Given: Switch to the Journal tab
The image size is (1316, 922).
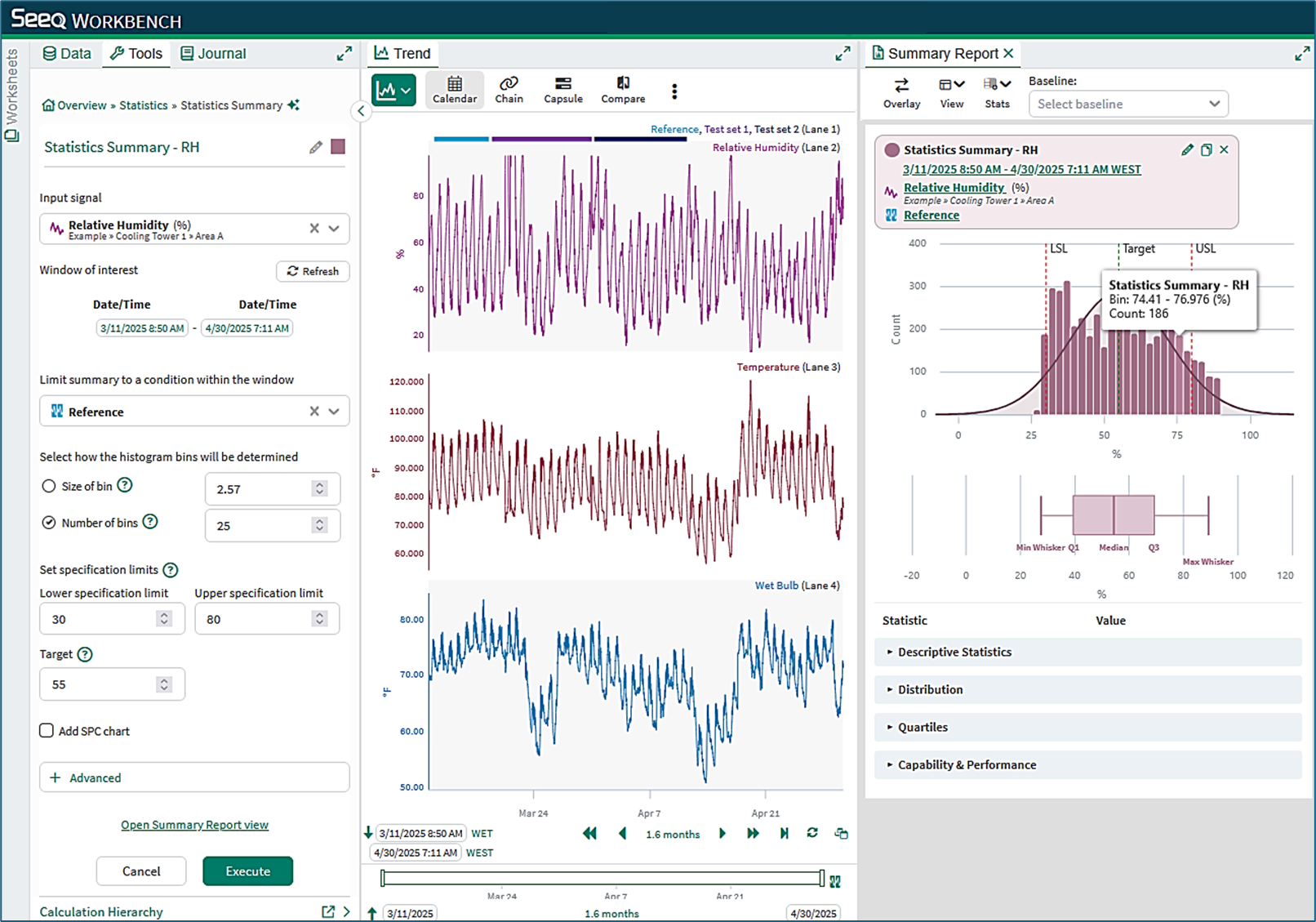Looking at the screenshot, I should coord(213,54).
